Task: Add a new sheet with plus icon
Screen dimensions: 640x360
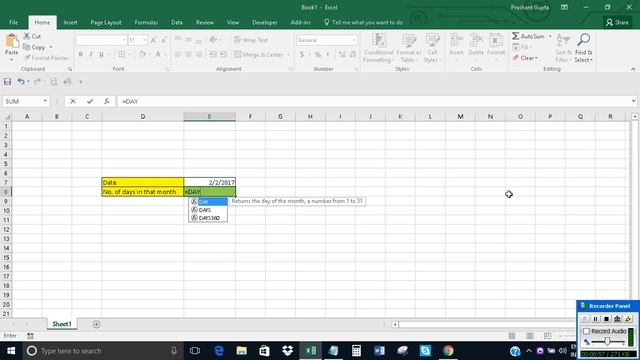Action: click(96, 324)
